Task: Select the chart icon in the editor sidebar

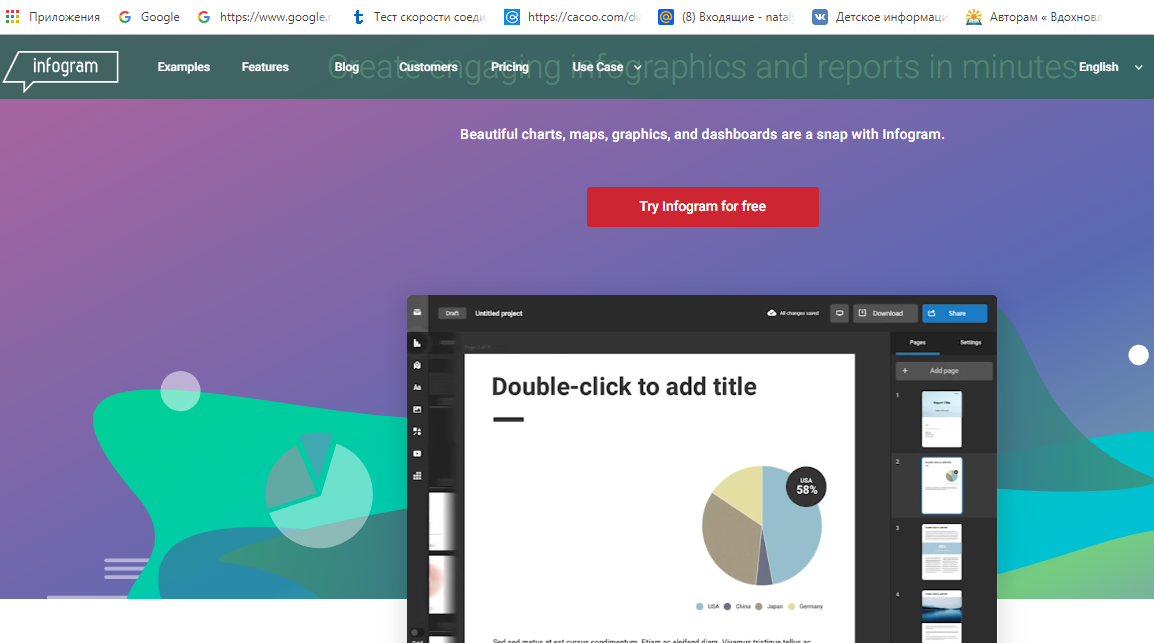Action: click(x=417, y=343)
